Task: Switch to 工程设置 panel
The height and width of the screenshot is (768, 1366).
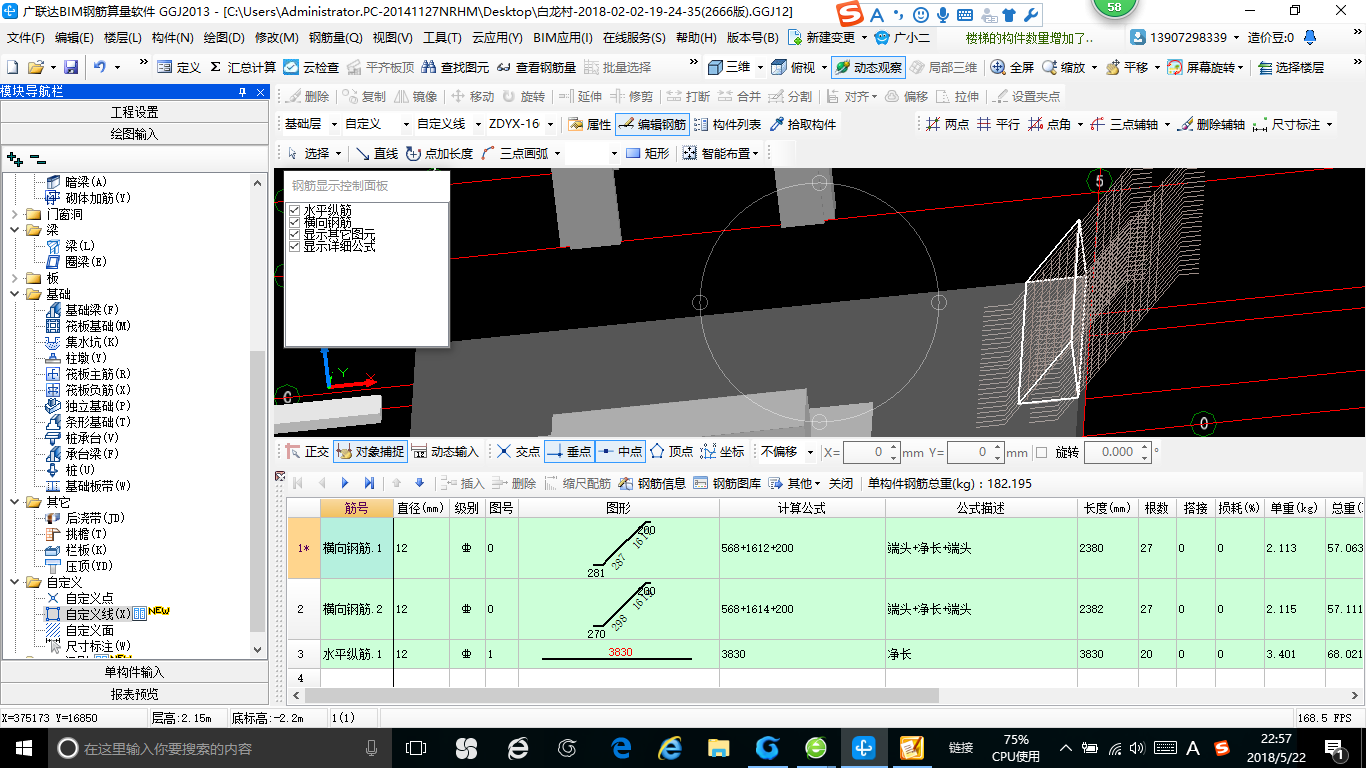Action: (x=135, y=112)
